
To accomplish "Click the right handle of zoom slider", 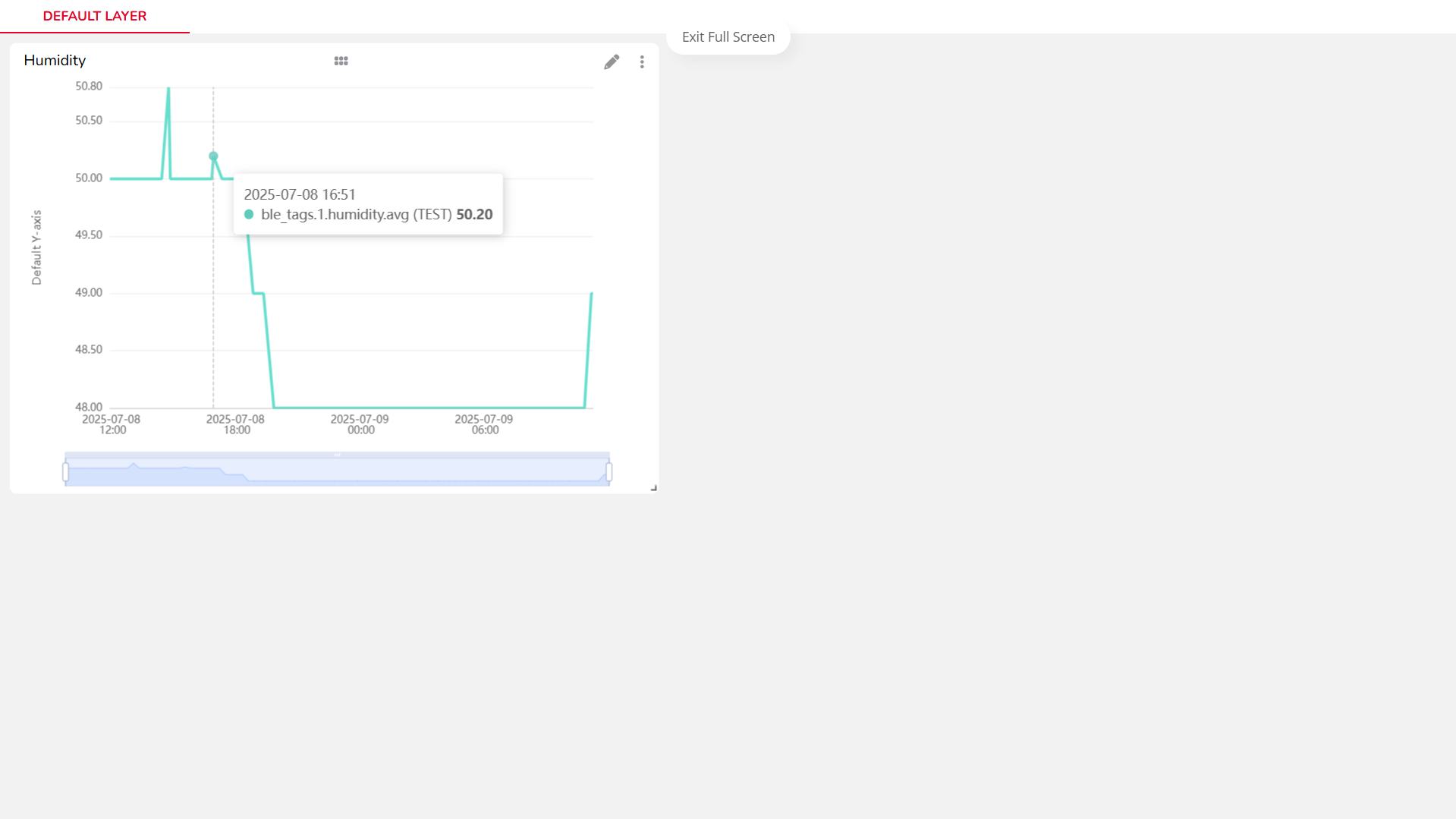I will pos(609,472).
